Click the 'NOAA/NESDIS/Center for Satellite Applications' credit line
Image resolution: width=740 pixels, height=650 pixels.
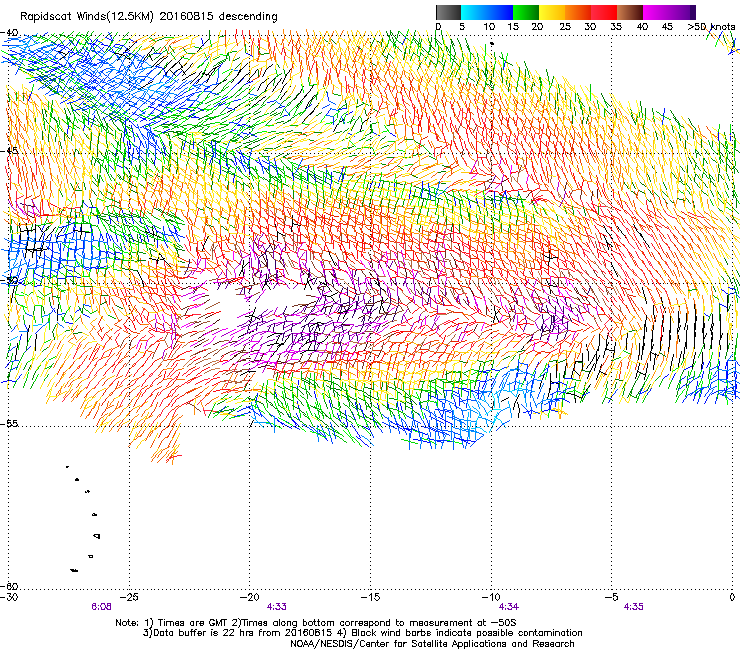click(x=432, y=644)
